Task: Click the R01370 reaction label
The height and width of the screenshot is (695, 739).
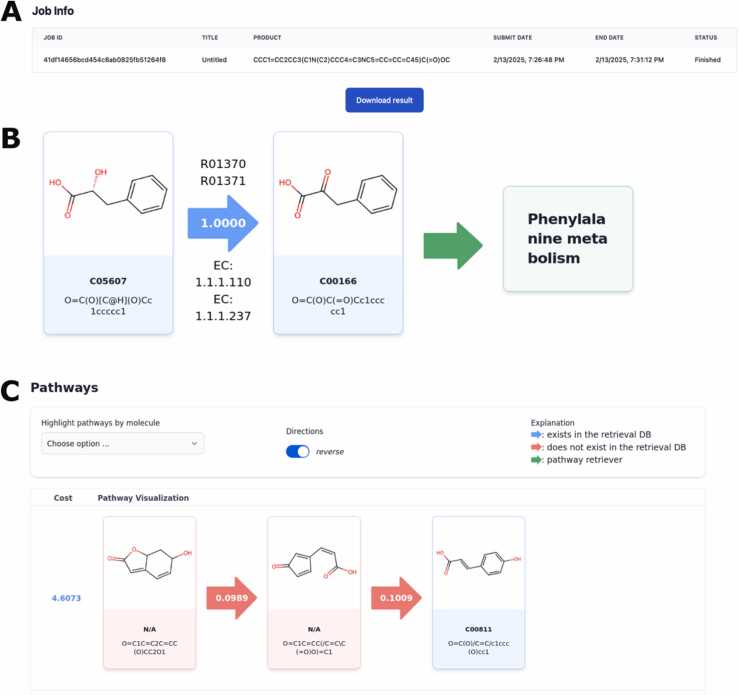Action: point(223,164)
